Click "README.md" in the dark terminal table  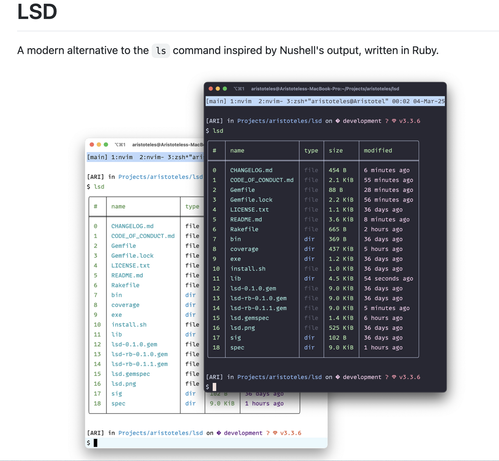[246, 219]
